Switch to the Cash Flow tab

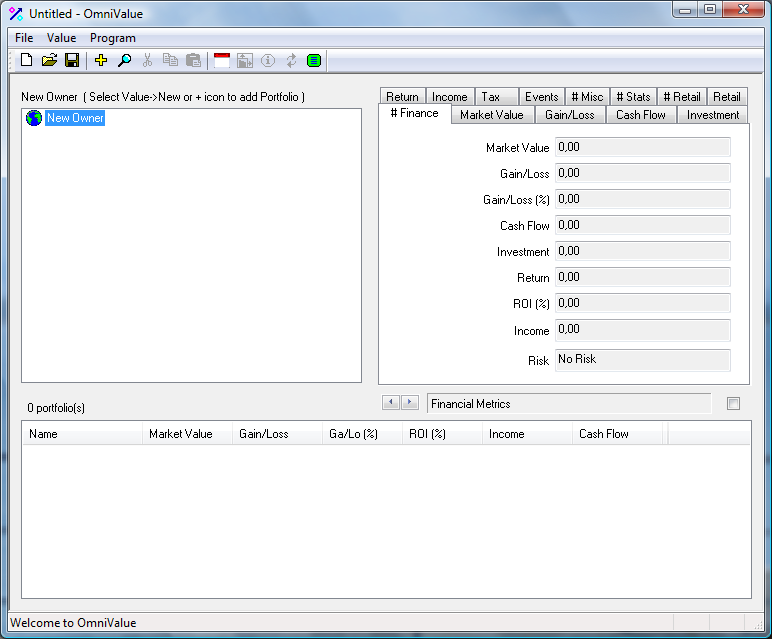coord(641,115)
